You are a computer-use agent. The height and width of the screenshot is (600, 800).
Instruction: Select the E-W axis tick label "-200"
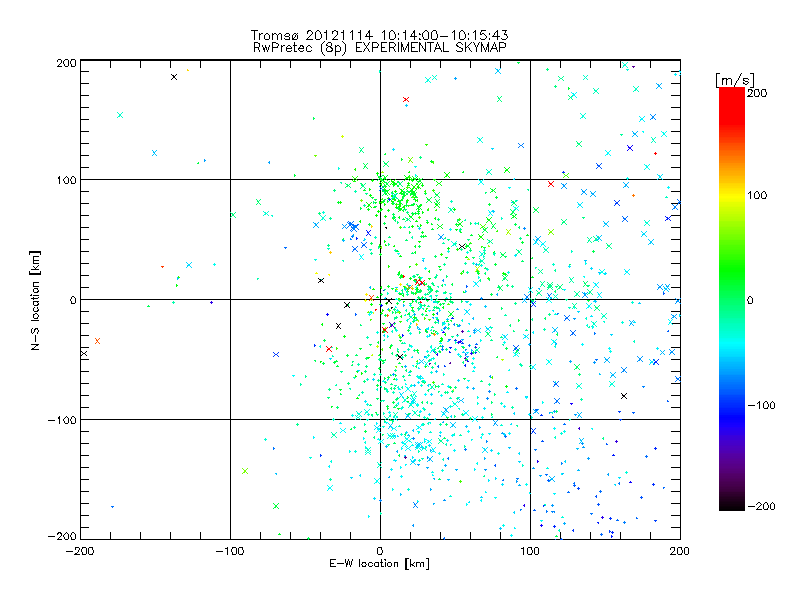(80, 551)
